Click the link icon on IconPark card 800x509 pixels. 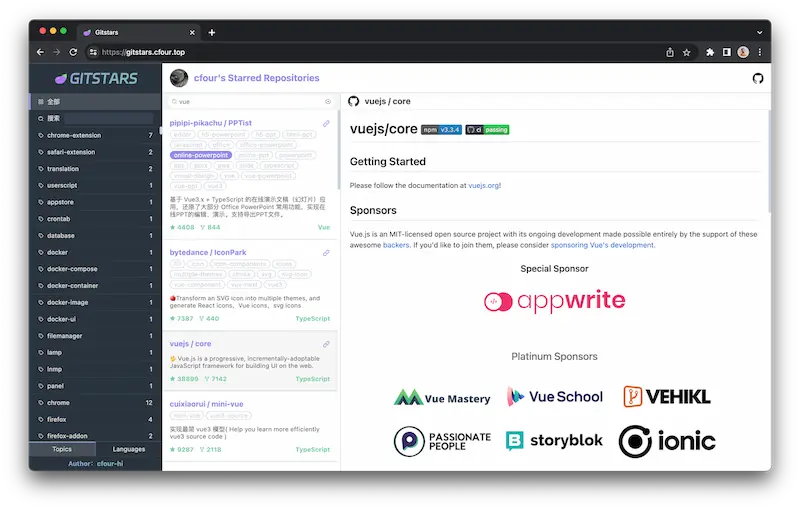click(x=326, y=253)
